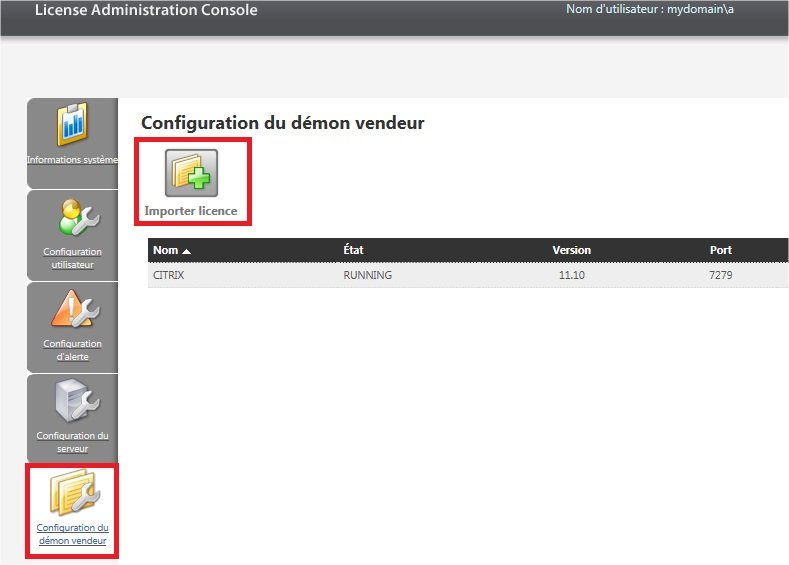Click the Configuration d'alerte tab label
This screenshot has width=789, height=565.
pos(72,350)
